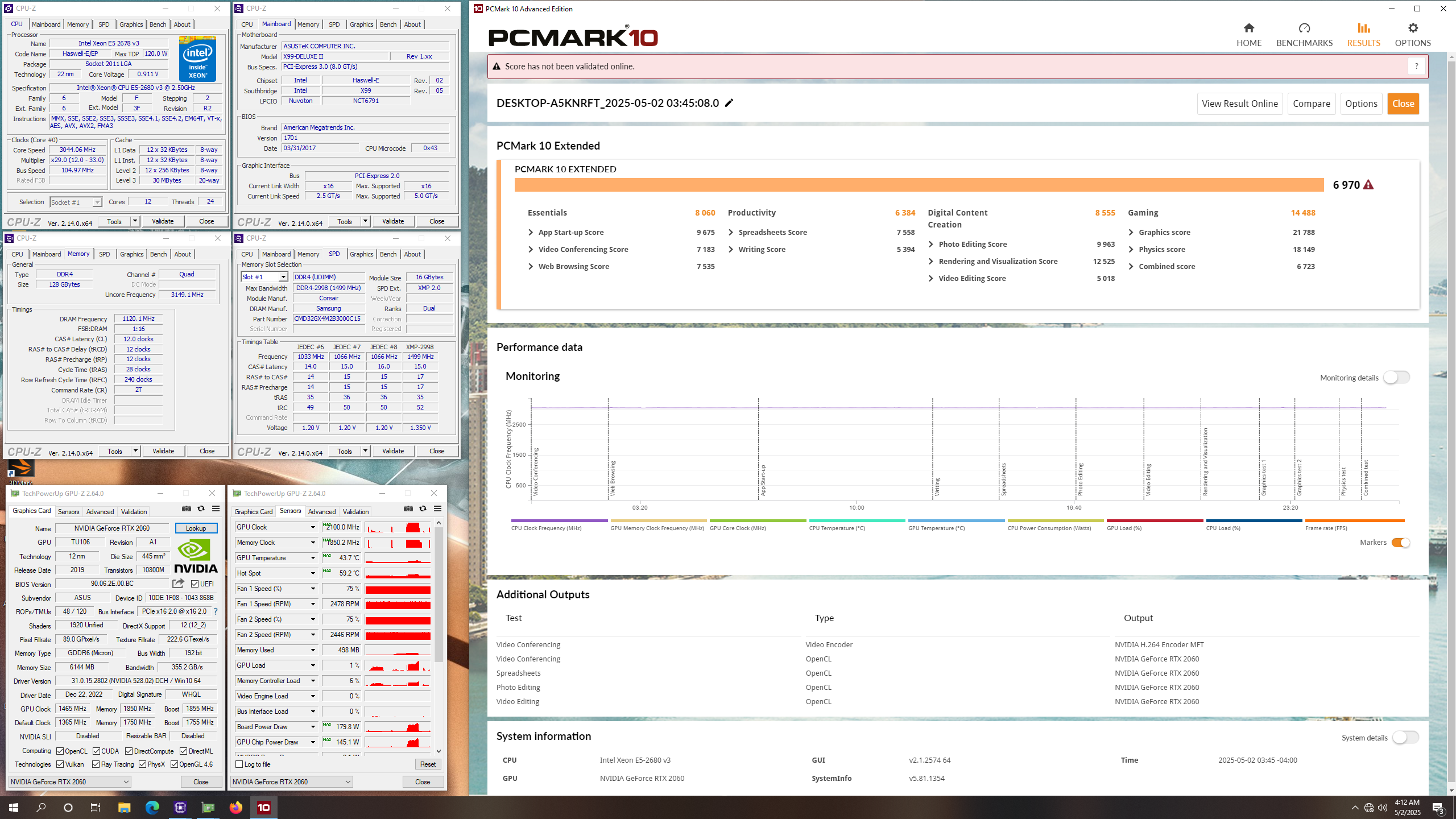Switch to PCMark 10 taskbar icon
This screenshot has height=819, width=1456.
[x=264, y=807]
